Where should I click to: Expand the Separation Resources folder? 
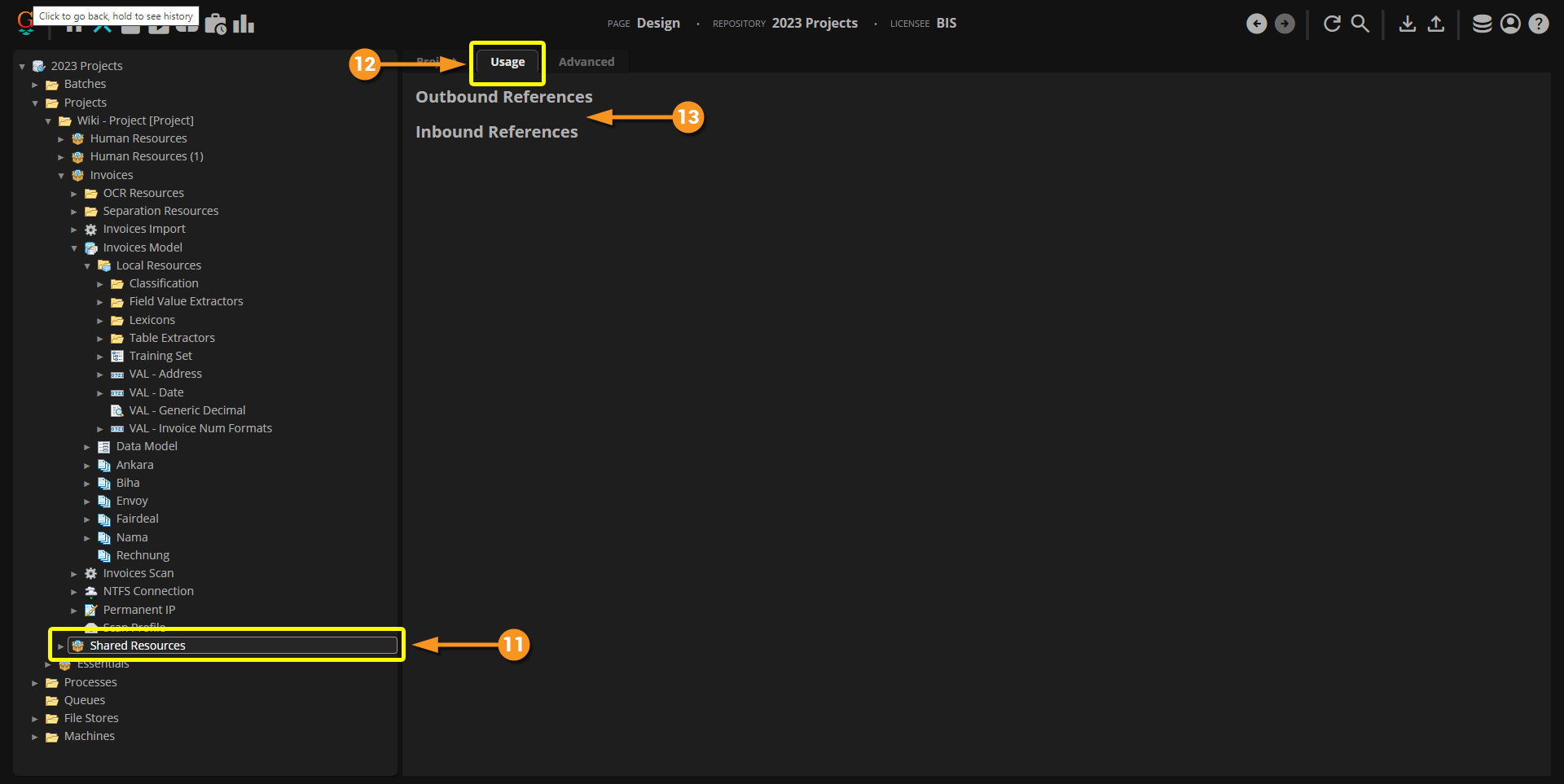[74, 212]
